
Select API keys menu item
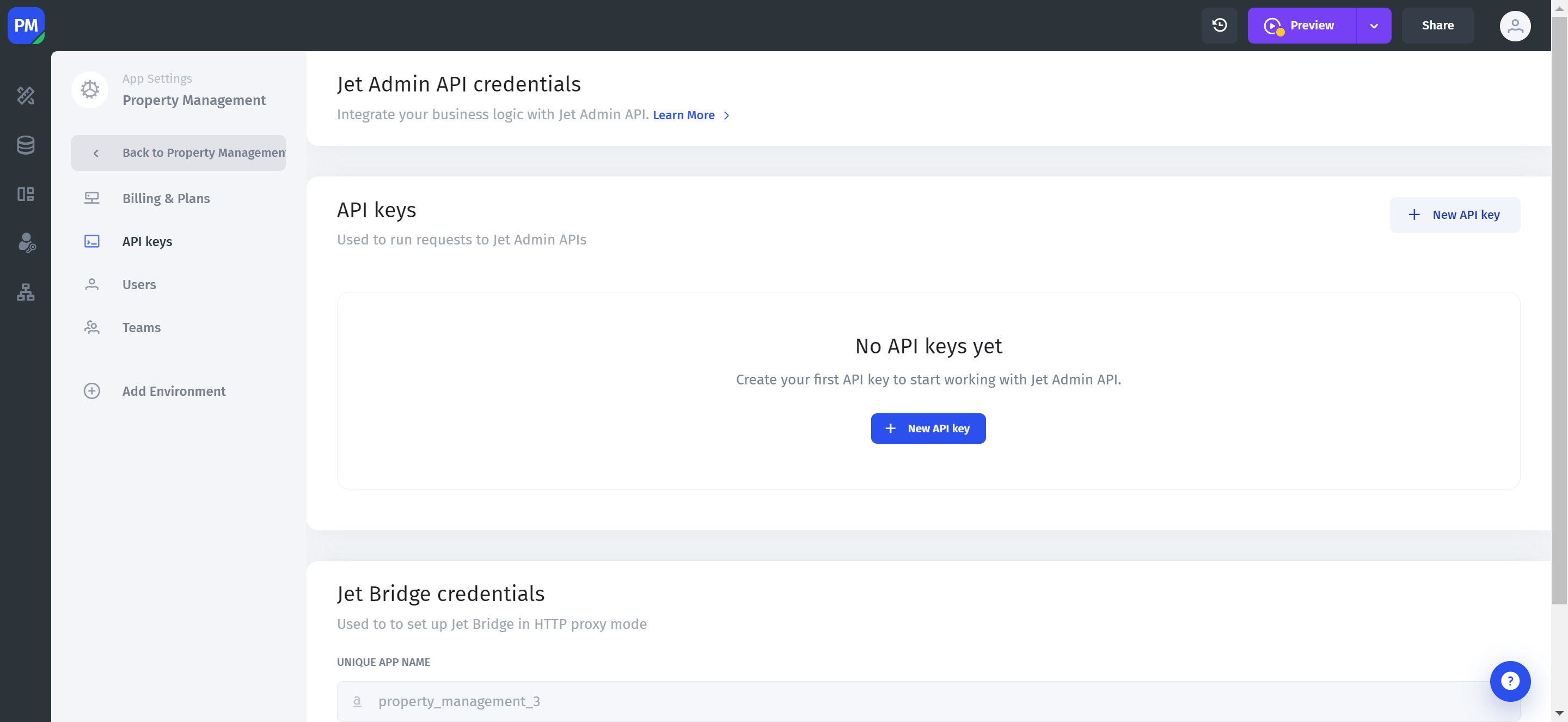coord(179,242)
